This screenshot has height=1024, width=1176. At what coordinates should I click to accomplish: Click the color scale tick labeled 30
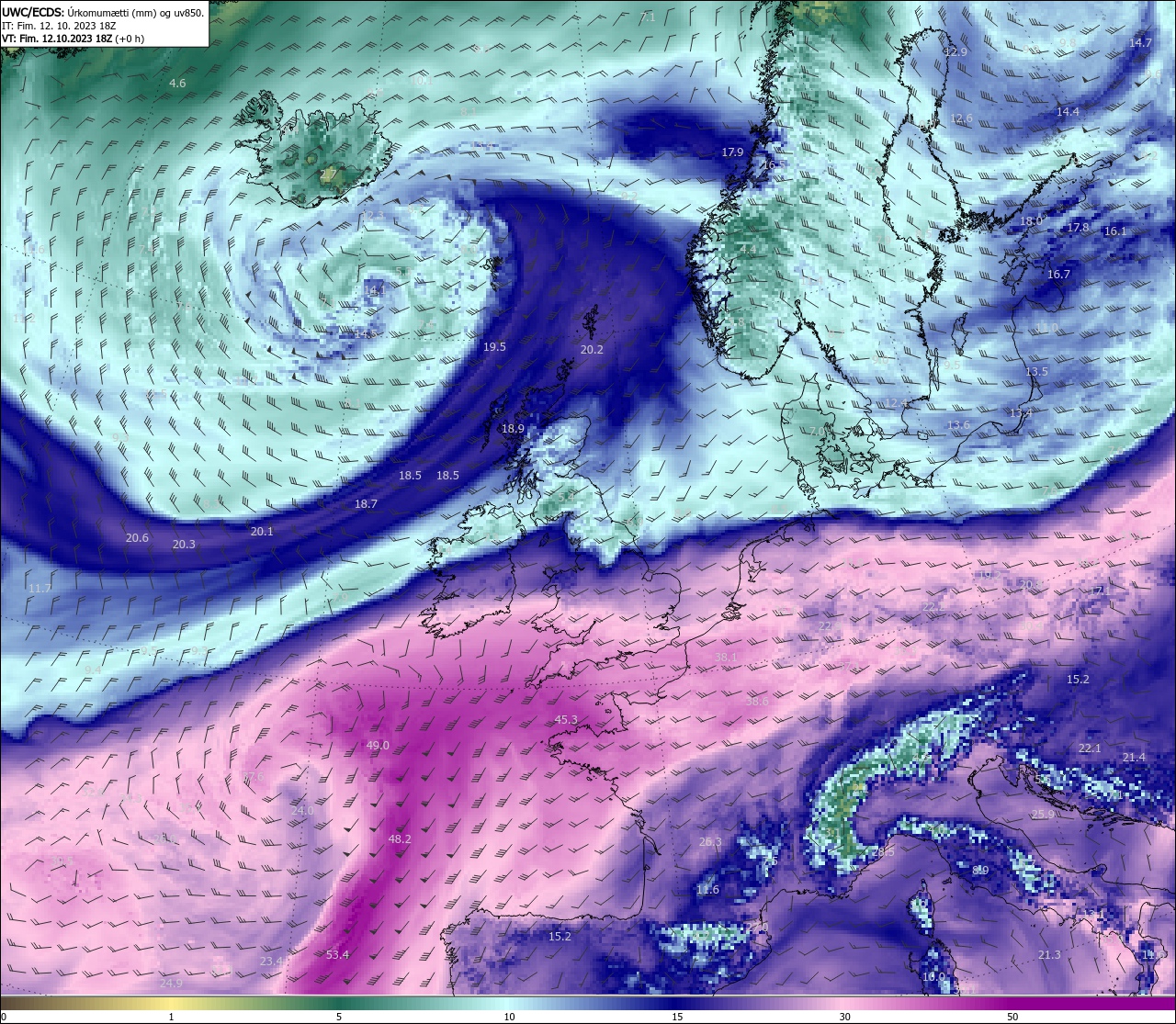click(844, 1017)
